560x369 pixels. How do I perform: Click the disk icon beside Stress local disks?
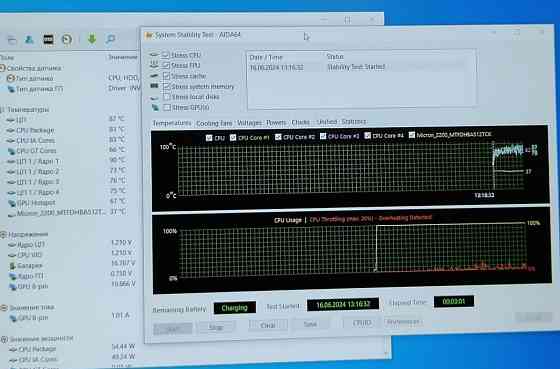pyautogui.click(x=154, y=97)
